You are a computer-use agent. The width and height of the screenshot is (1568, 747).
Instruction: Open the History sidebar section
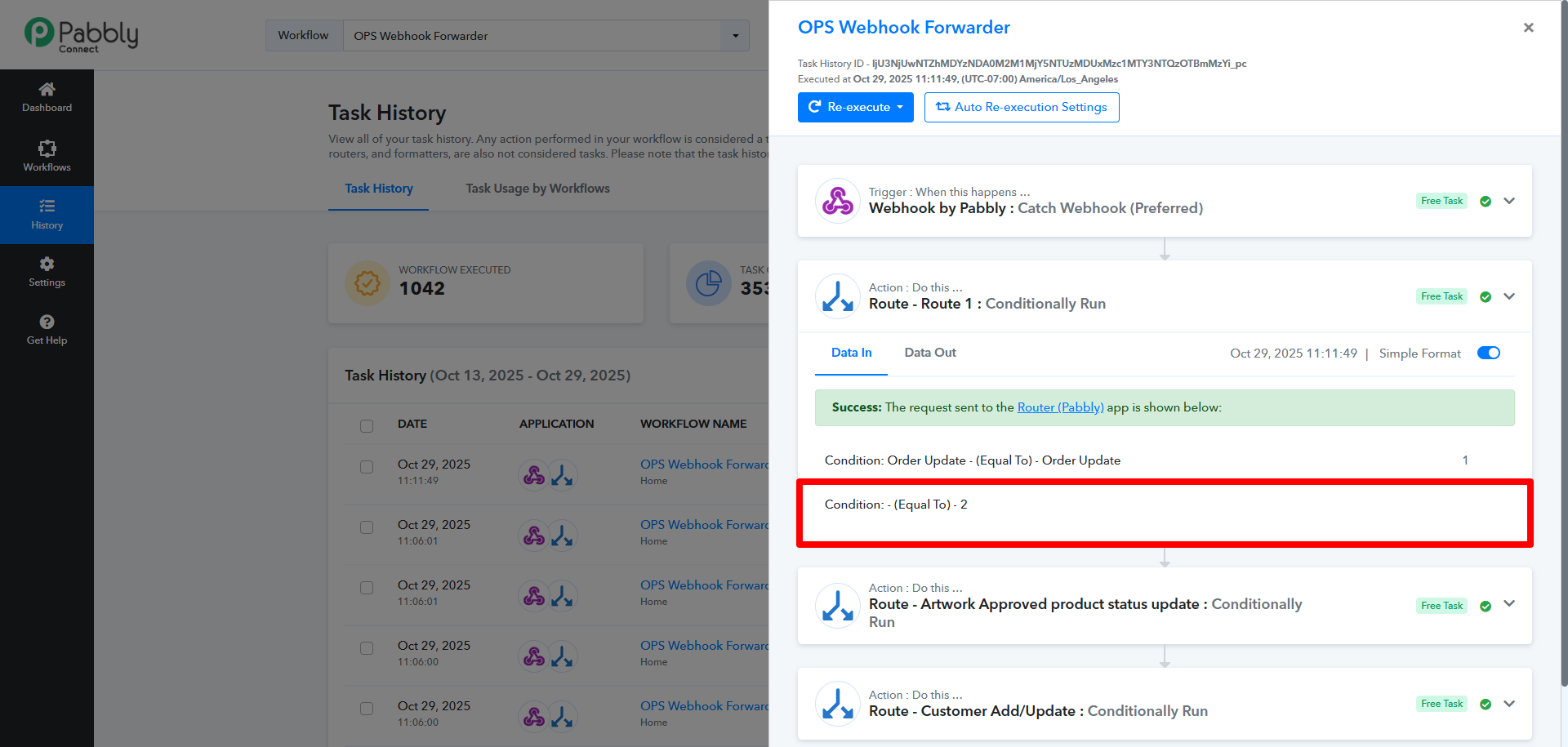tap(47, 215)
